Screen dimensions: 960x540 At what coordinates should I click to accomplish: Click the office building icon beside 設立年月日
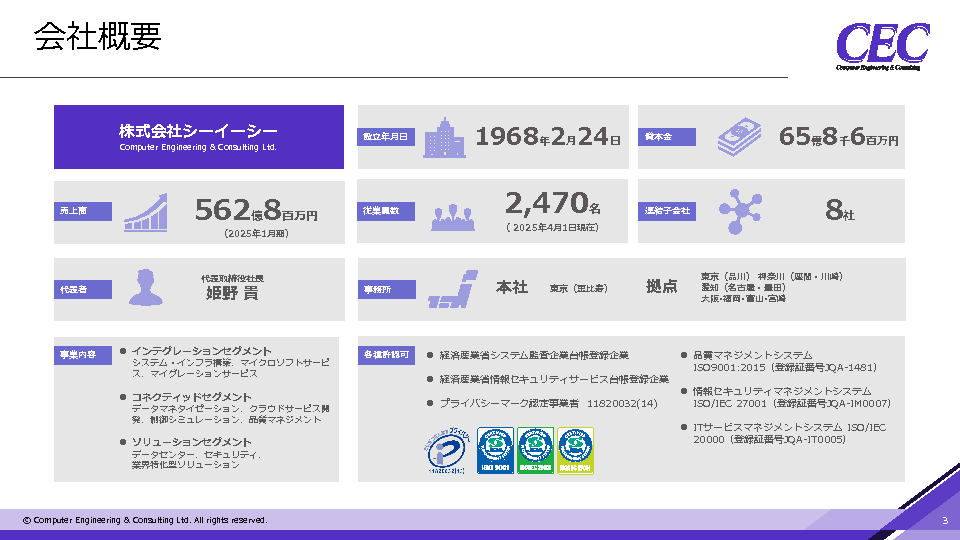(444, 137)
